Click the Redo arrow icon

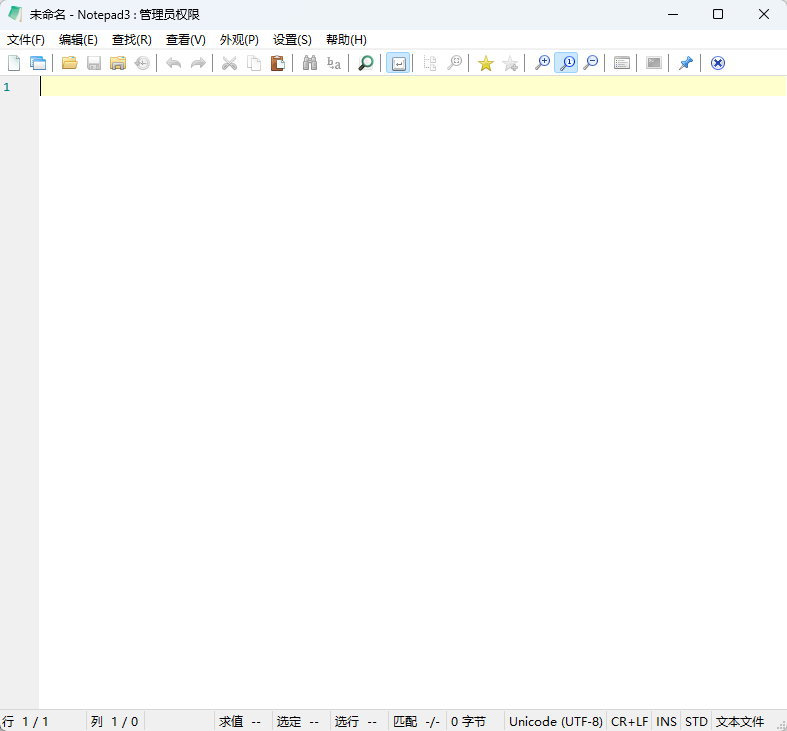(198, 63)
